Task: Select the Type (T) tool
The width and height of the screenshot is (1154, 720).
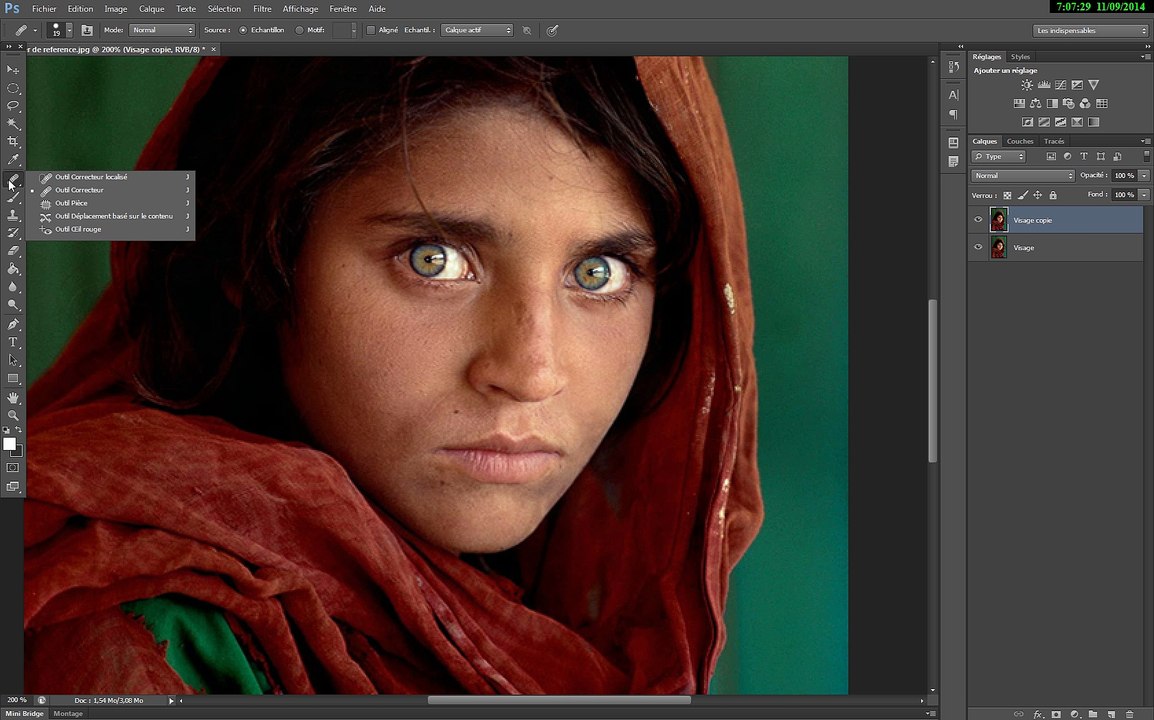Action: [13, 342]
